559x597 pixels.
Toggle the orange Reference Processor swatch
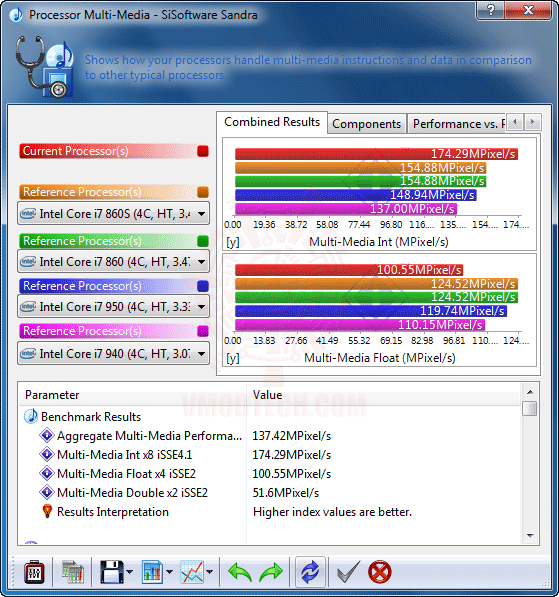click(x=203, y=192)
